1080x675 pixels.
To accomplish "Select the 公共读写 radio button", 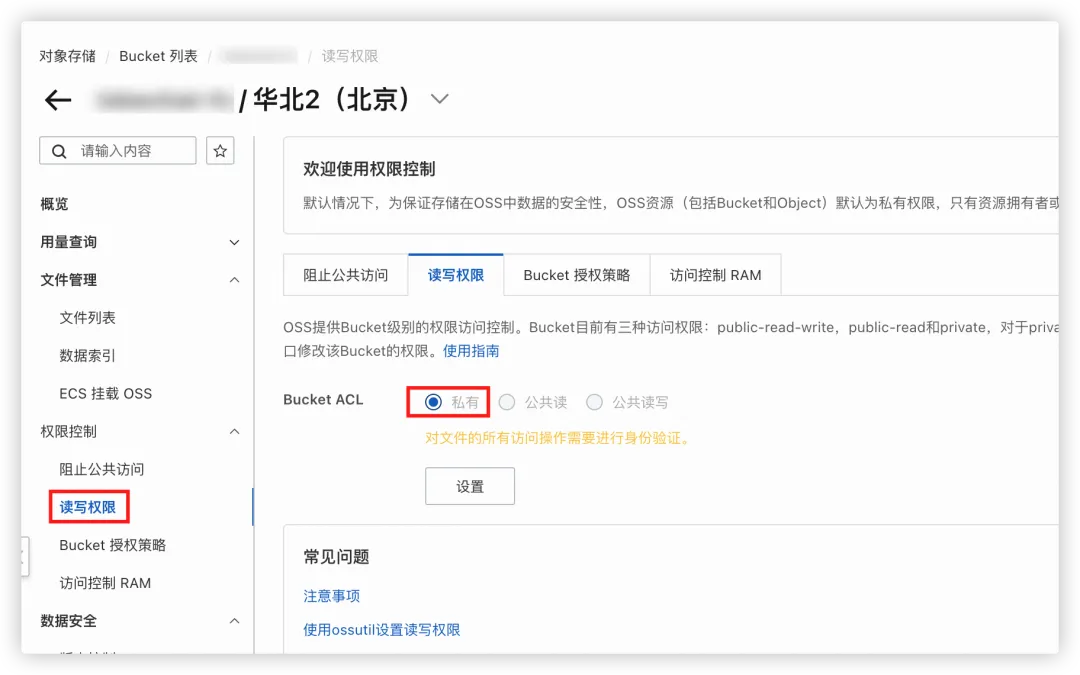I will [x=594, y=402].
